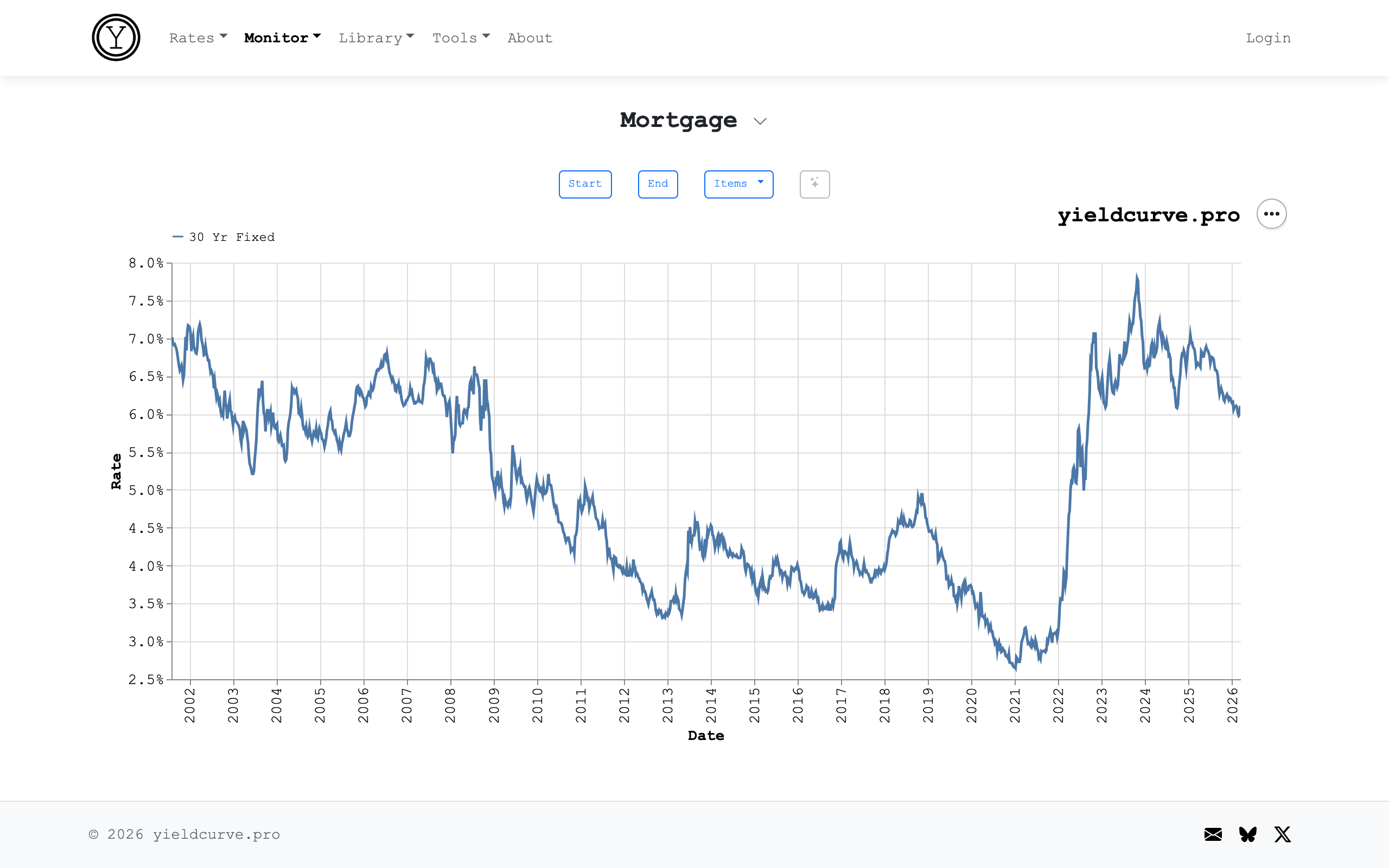Toggle the 30 Yr Fixed legend entry
Viewport: 1389px width, 868px height.
click(232, 237)
